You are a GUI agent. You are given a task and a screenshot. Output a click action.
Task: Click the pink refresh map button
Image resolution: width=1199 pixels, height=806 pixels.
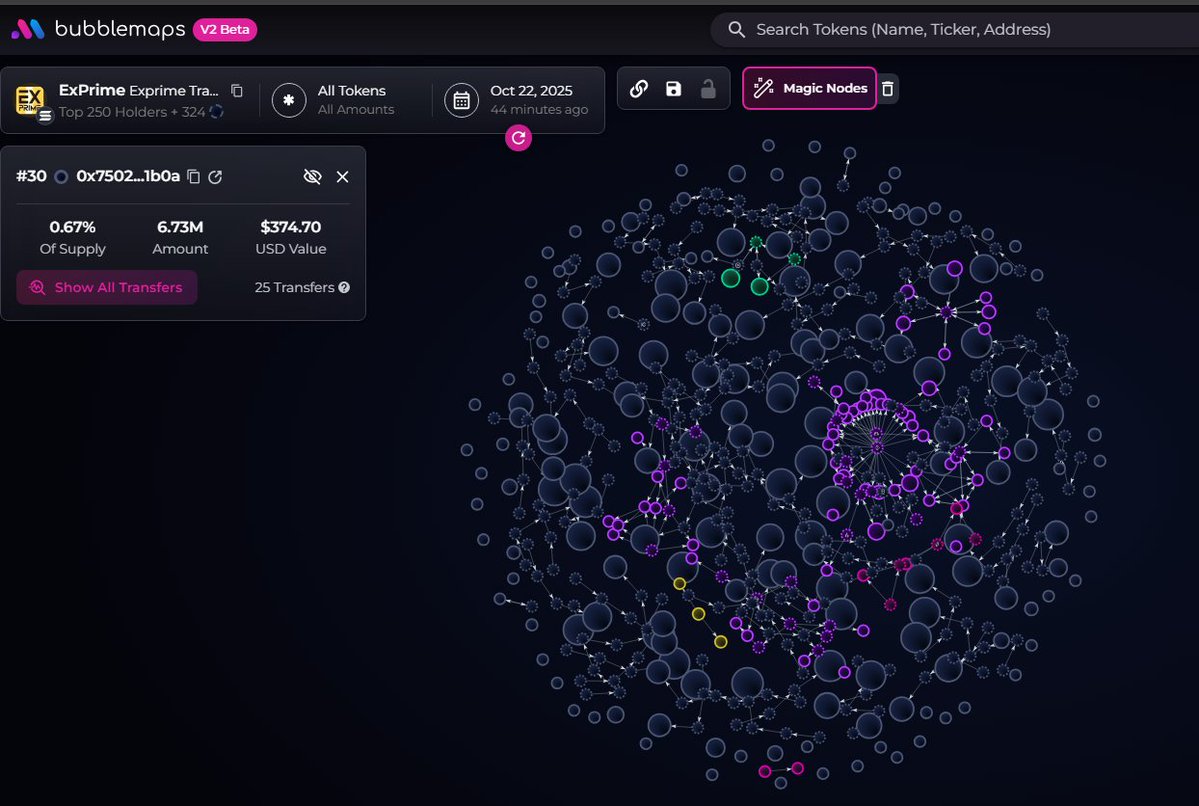point(518,138)
